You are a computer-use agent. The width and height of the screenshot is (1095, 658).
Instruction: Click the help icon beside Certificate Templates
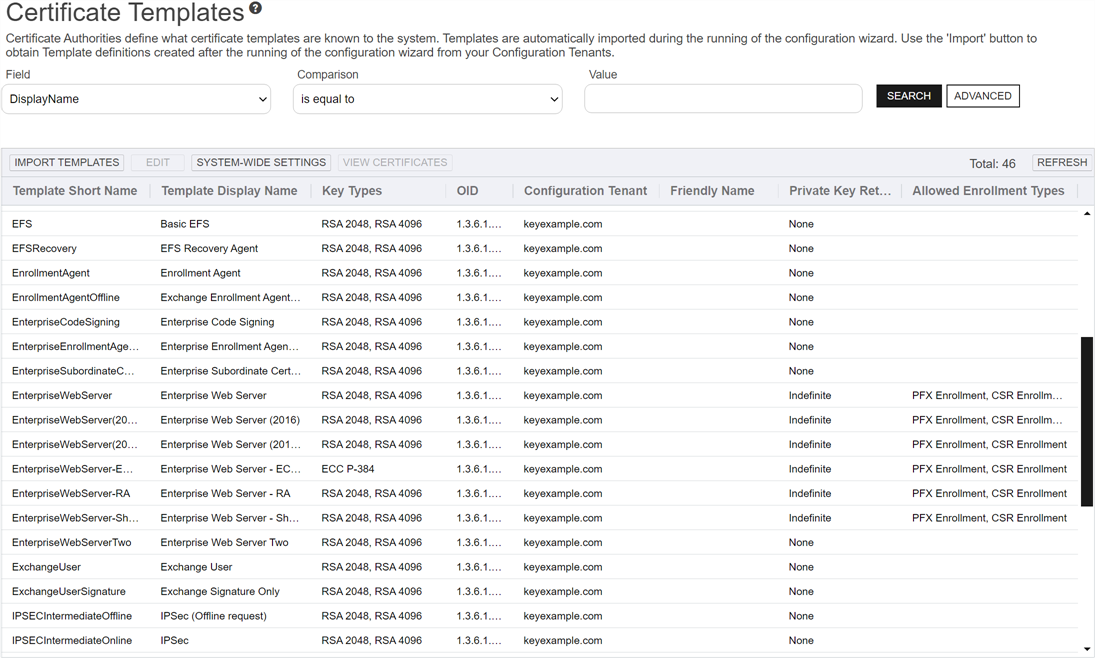point(256,9)
